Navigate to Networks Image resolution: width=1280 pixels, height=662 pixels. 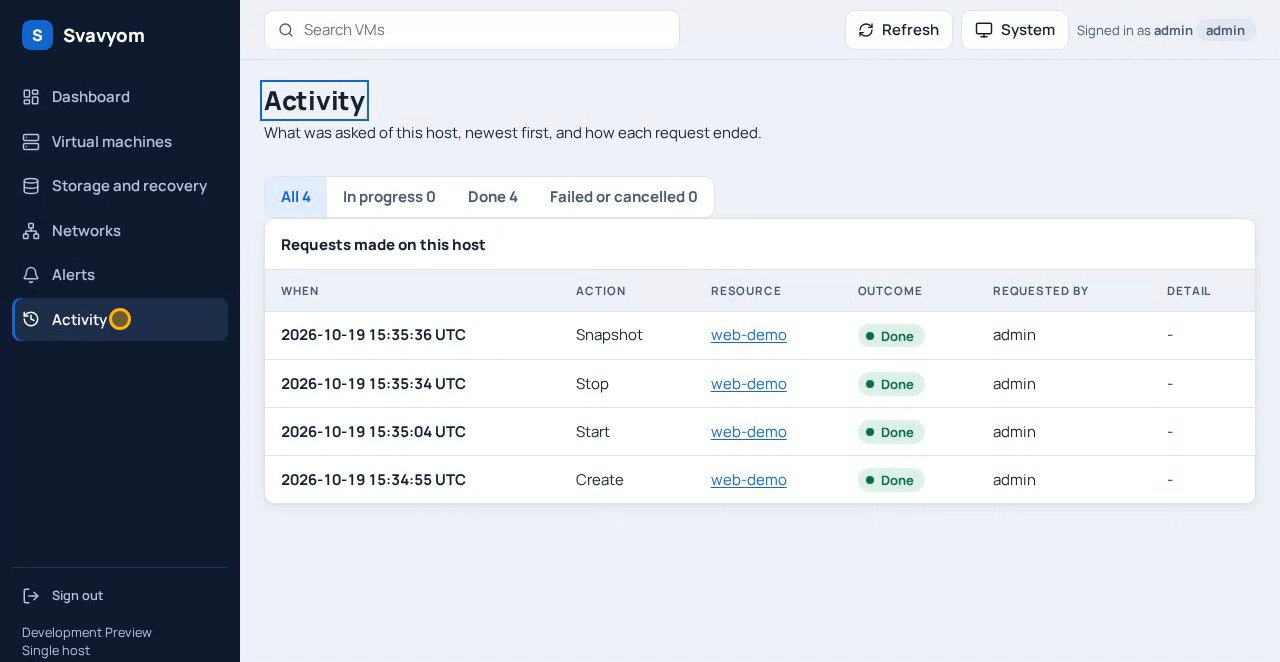(x=120, y=231)
